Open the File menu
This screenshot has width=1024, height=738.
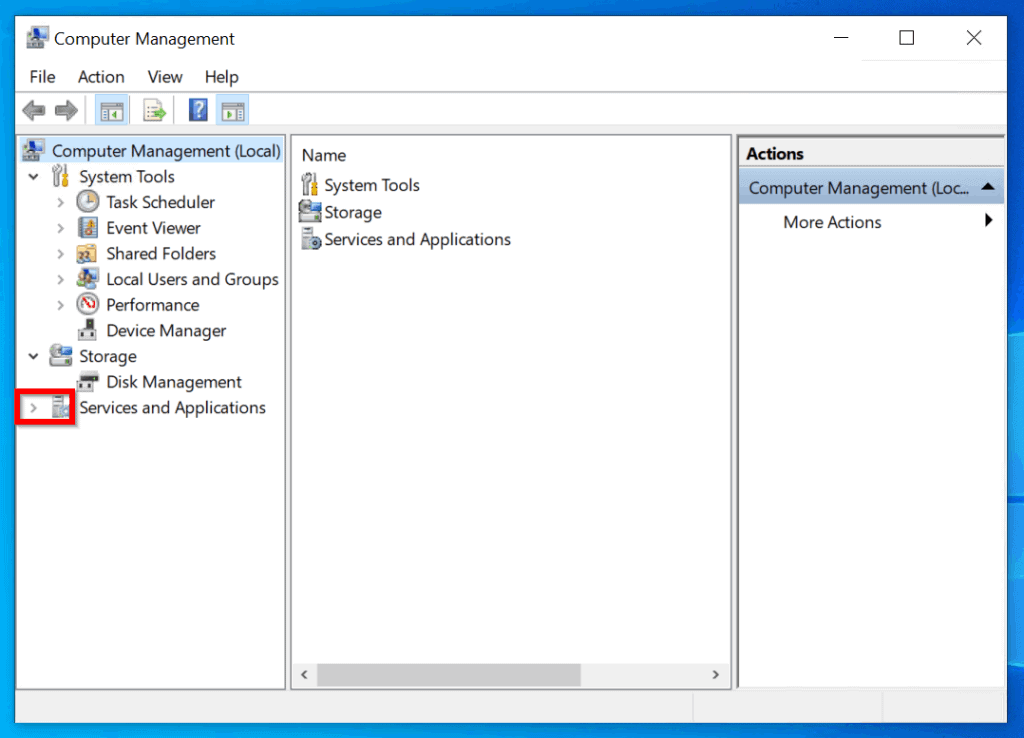click(42, 77)
